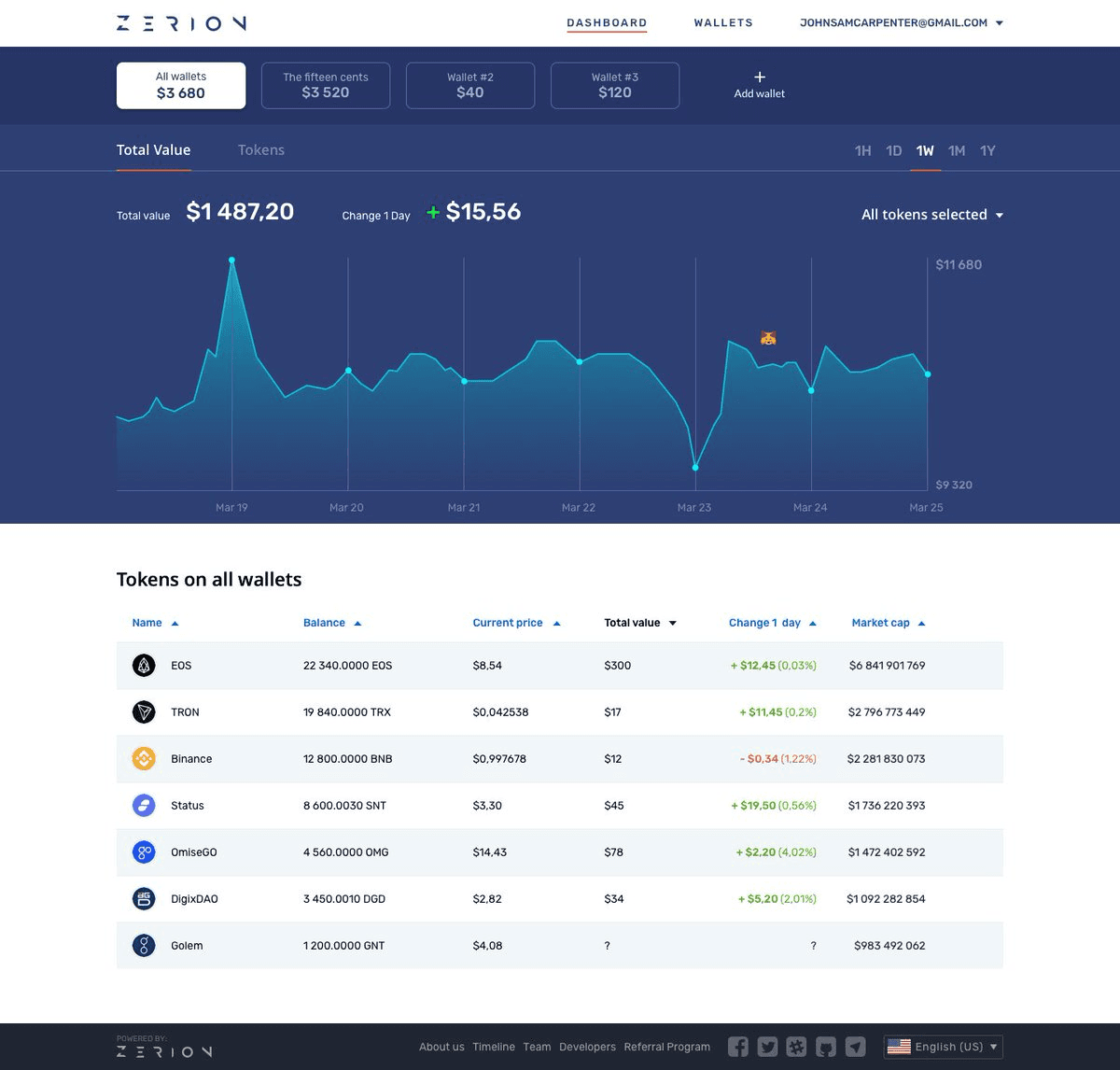Click the EOS token icon

click(x=144, y=666)
